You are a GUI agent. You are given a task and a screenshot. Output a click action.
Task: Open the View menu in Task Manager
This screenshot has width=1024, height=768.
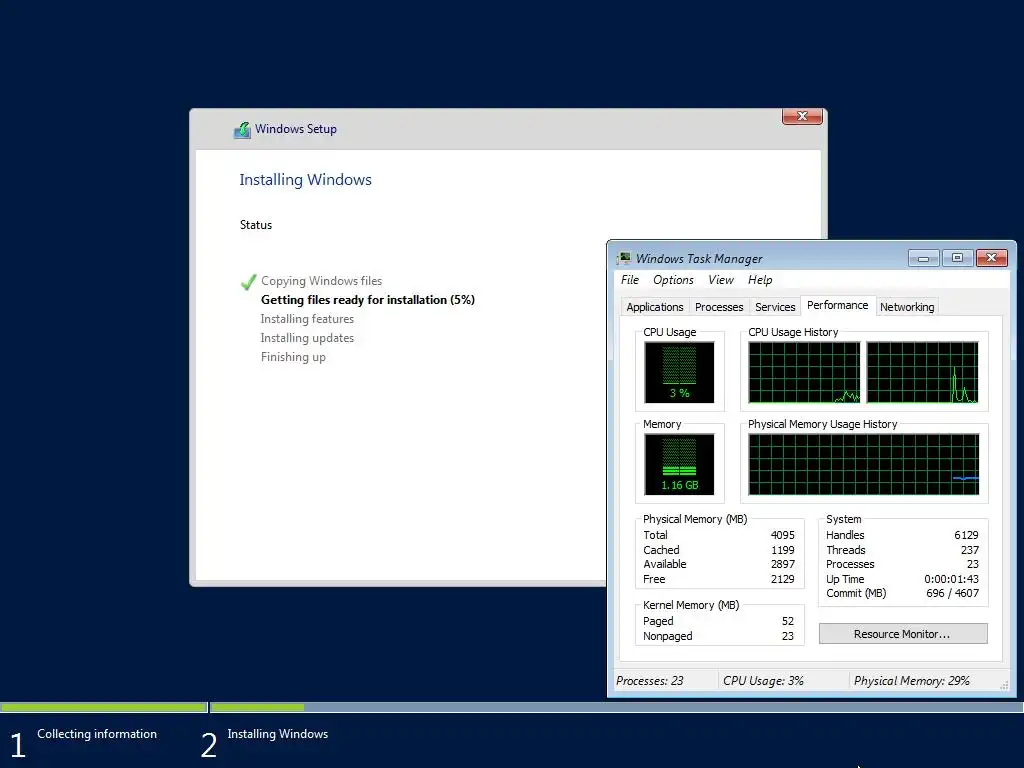coord(721,280)
